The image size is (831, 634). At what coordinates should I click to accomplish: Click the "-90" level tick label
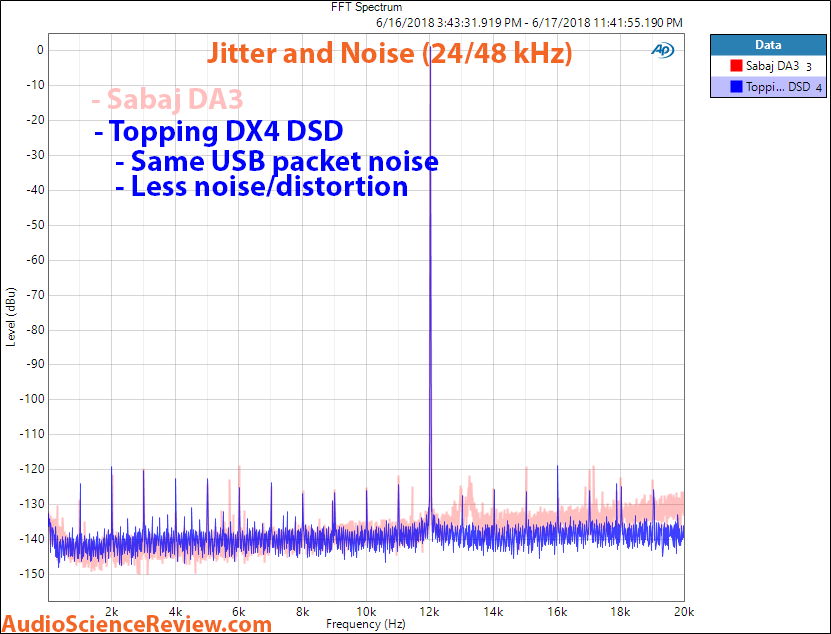[x=36, y=364]
